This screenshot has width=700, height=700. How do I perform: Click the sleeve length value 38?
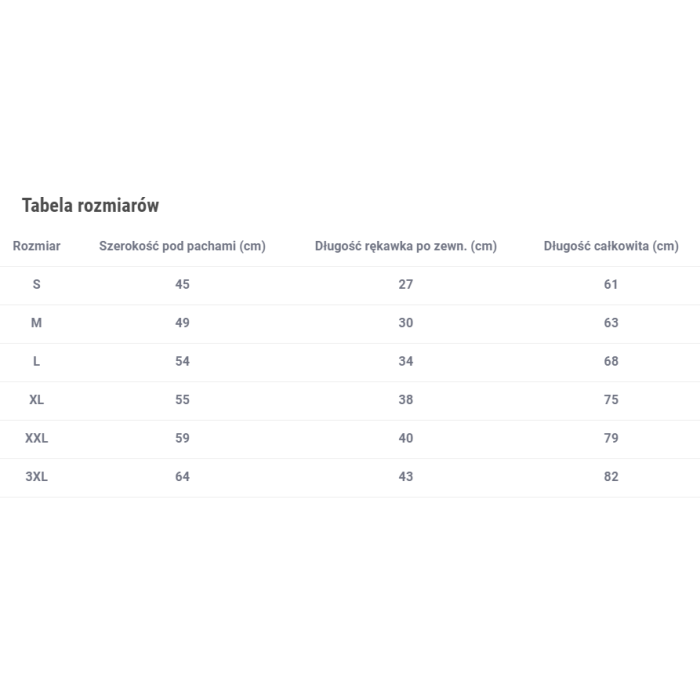tap(405, 399)
